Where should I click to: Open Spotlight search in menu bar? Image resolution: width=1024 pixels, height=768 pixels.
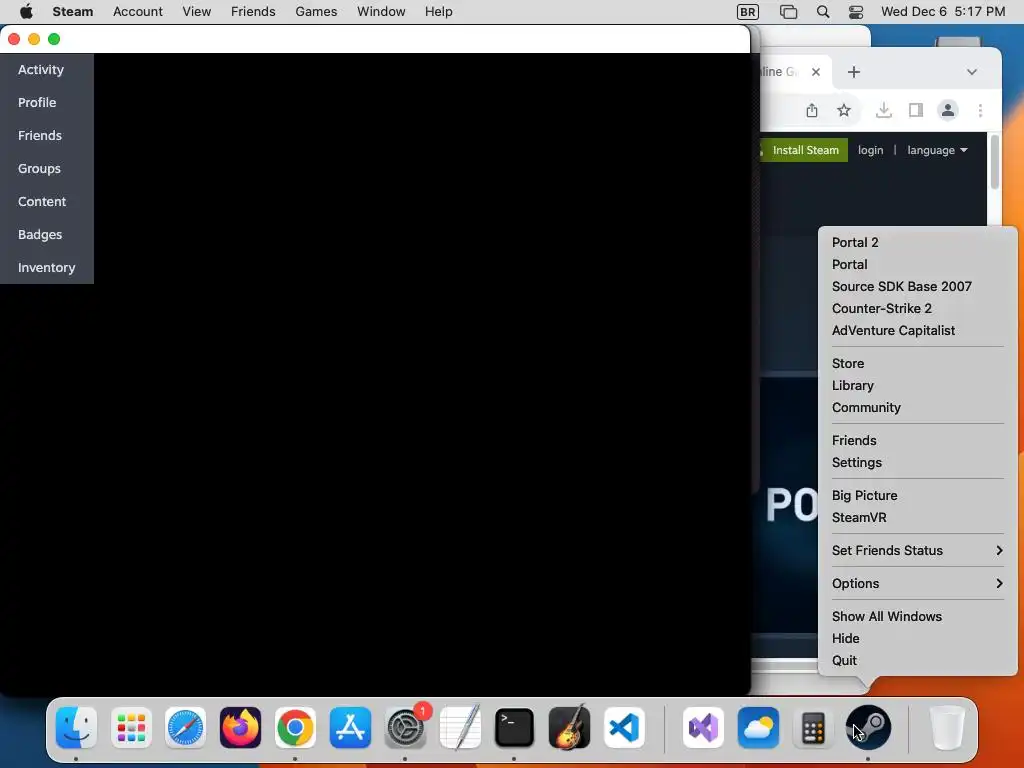point(823,12)
